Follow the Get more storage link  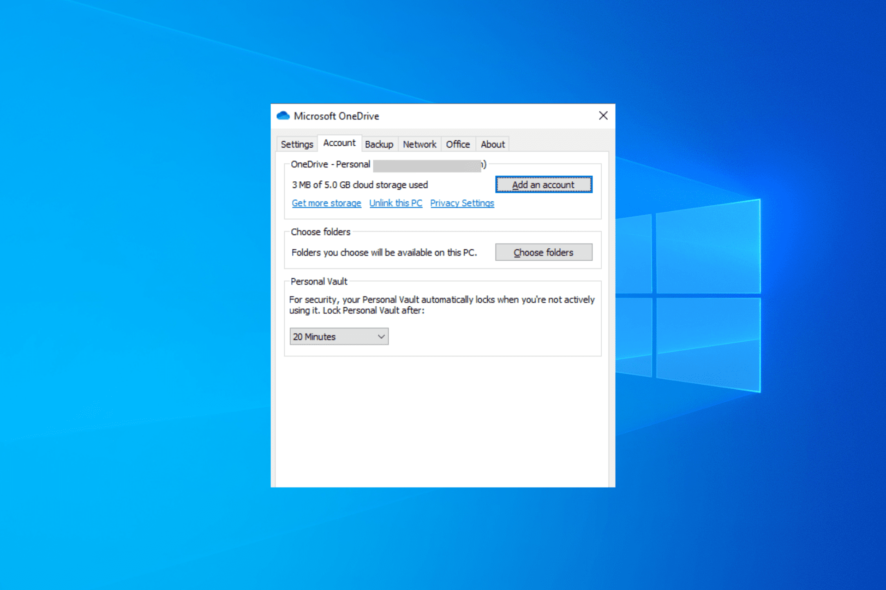326,203
